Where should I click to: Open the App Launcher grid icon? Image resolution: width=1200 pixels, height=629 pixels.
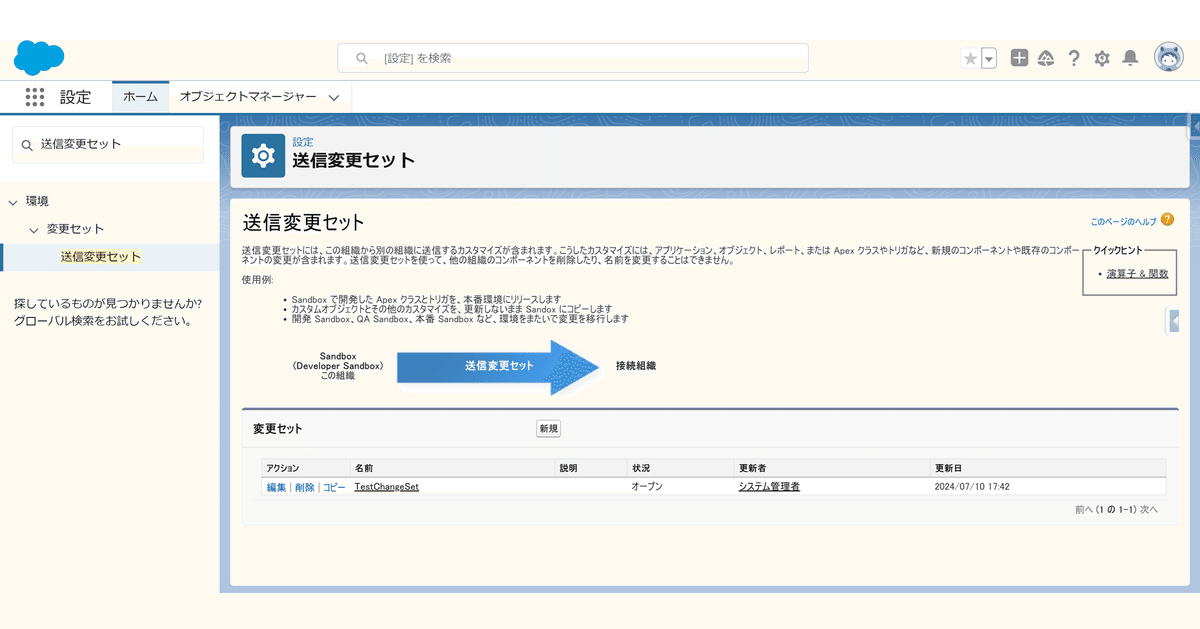point(35,96)
